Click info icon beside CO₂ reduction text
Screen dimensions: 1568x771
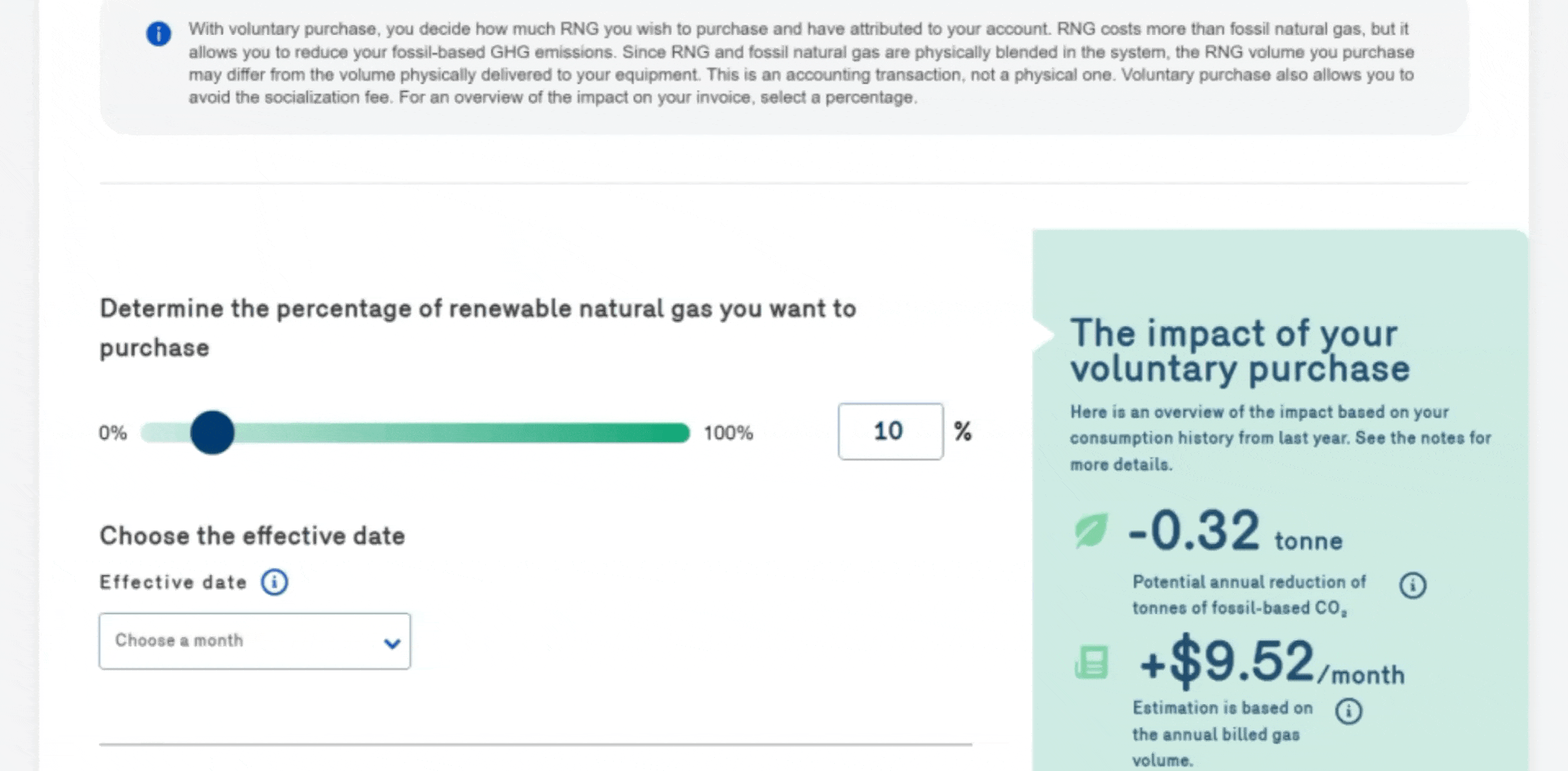[x=1412, y=585]
